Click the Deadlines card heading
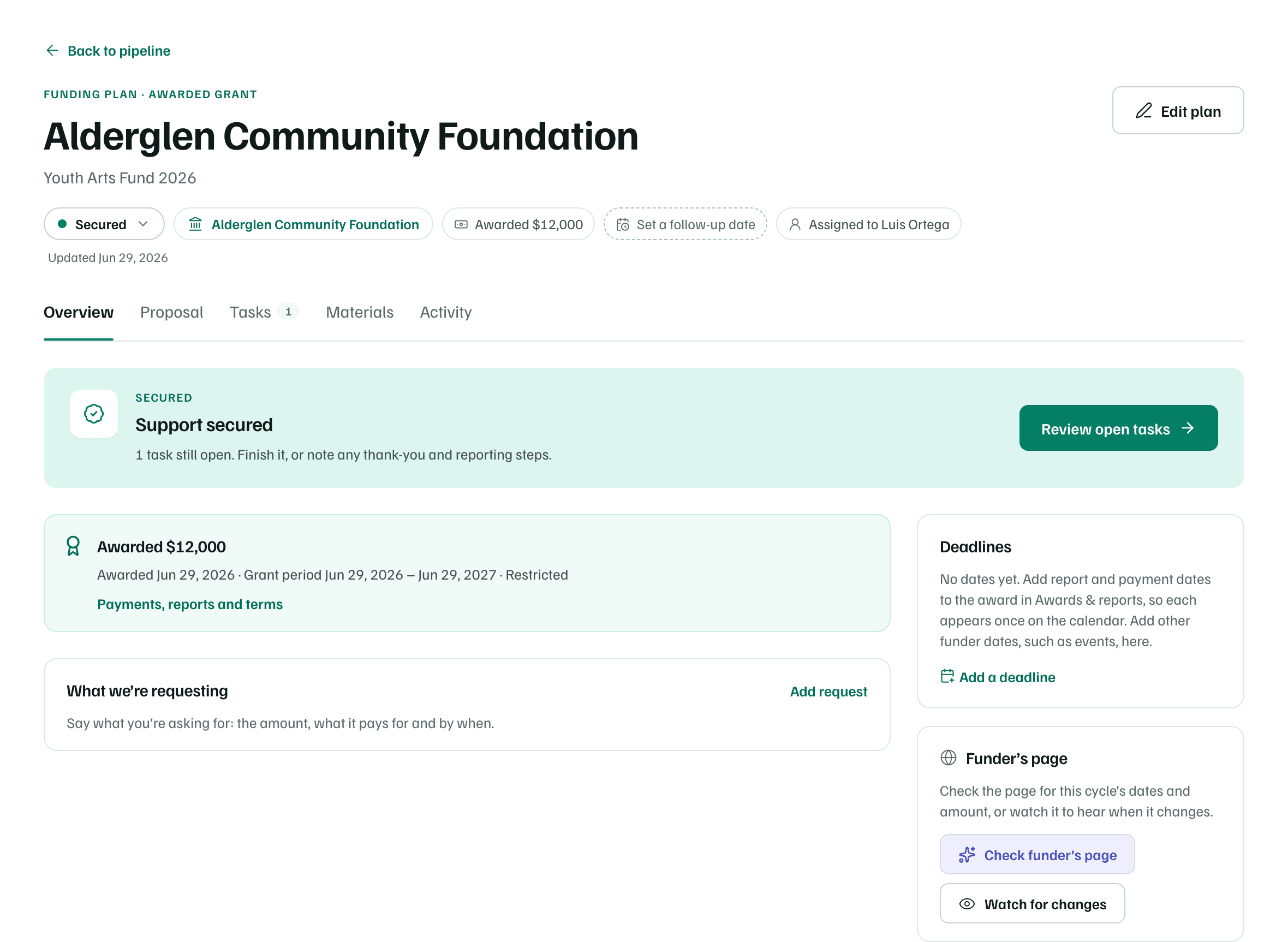The width and height of the screenshot is (1288, 942). 975,546
